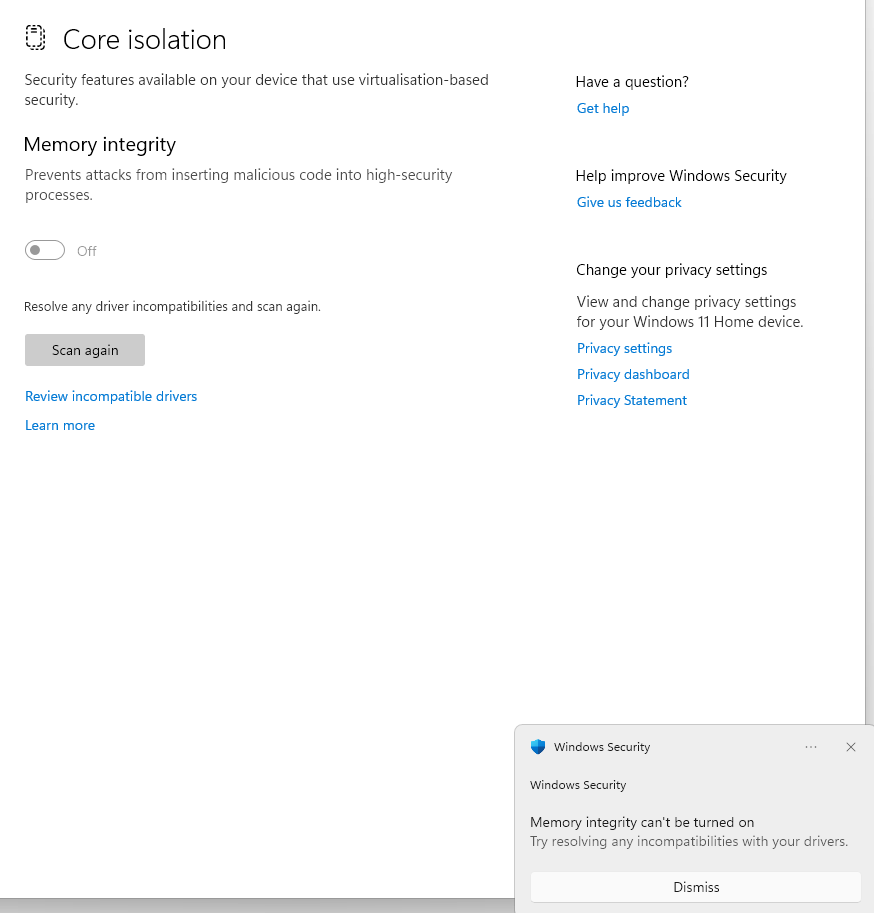Click 'Try resolving any incompatibilities' notification text
This screenshot has width=874, height=913.
click(x=689, y=841)
